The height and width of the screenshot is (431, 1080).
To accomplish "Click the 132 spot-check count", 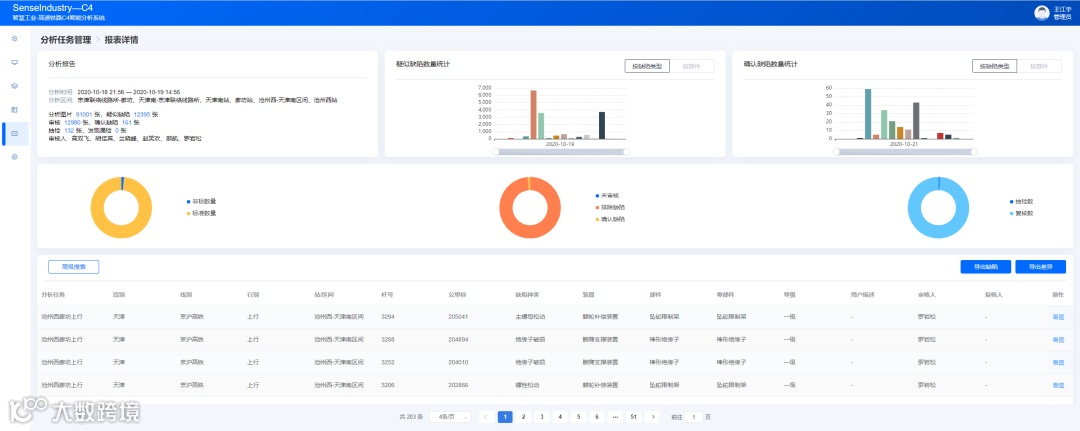I will tap(69, 130).
